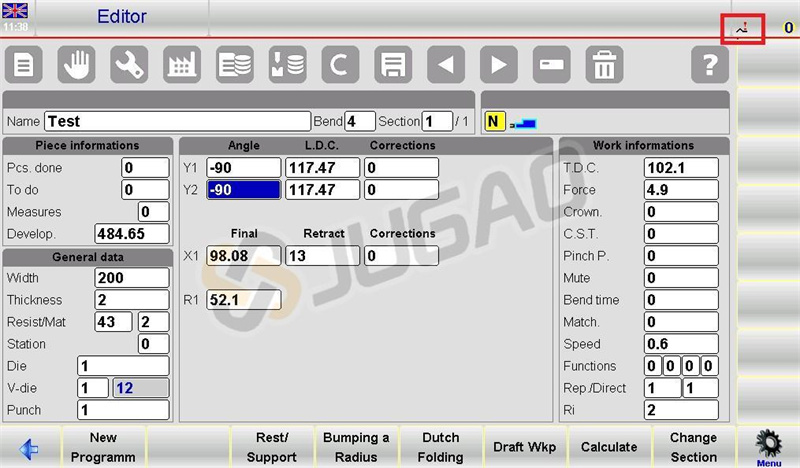Screen dimensions: 800x468
Task: Open the help question mark icon
Action: (710, 65)
